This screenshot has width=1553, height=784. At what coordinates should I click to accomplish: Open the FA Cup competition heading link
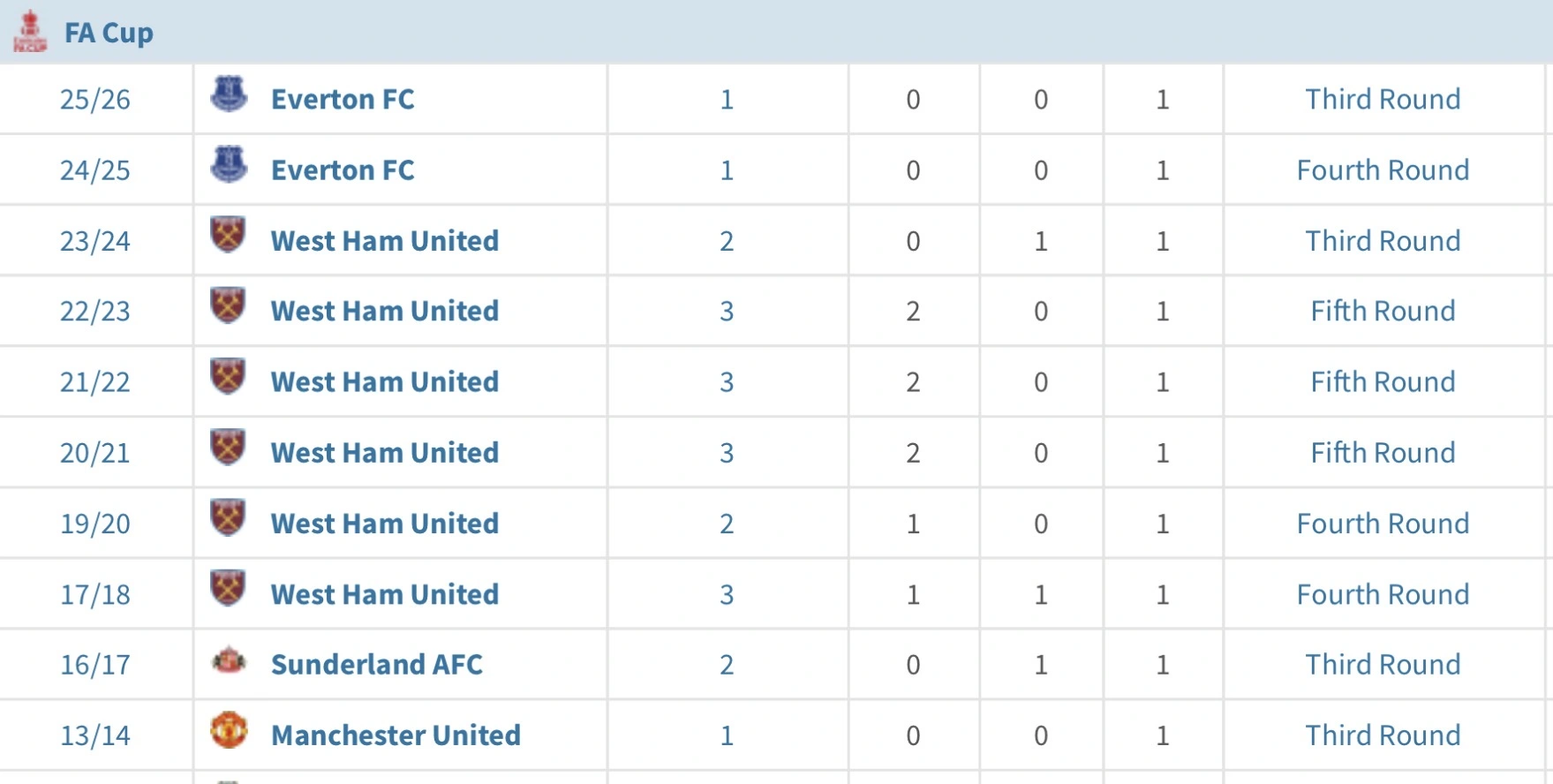tap(109, 33)
